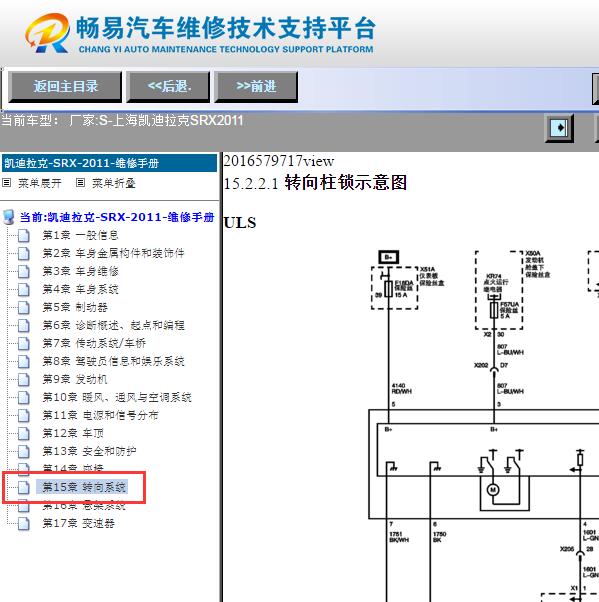Screen dimensions: 599x602
Task: Click page icon beside 第11章
Action: click(x=24, y=415)
